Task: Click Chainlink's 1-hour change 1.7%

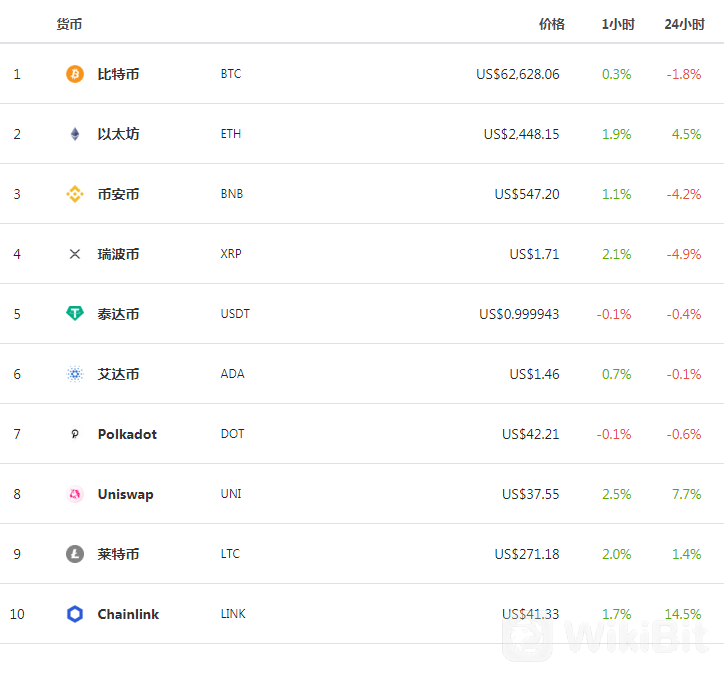Action: [x=616, y=615]
